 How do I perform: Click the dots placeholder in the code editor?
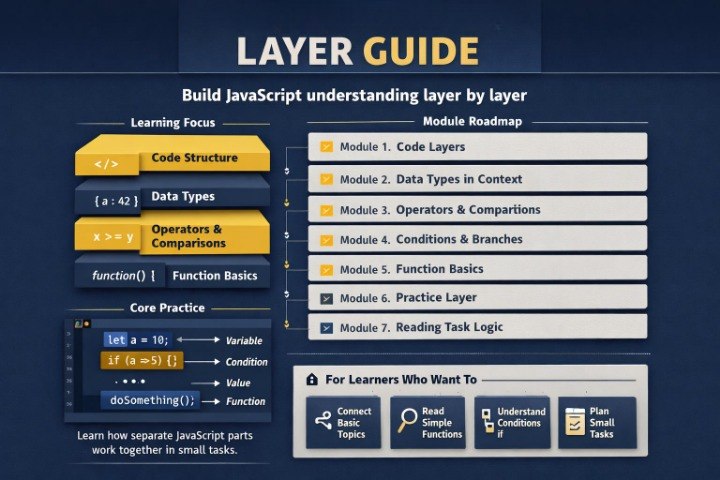coord(130,381)
